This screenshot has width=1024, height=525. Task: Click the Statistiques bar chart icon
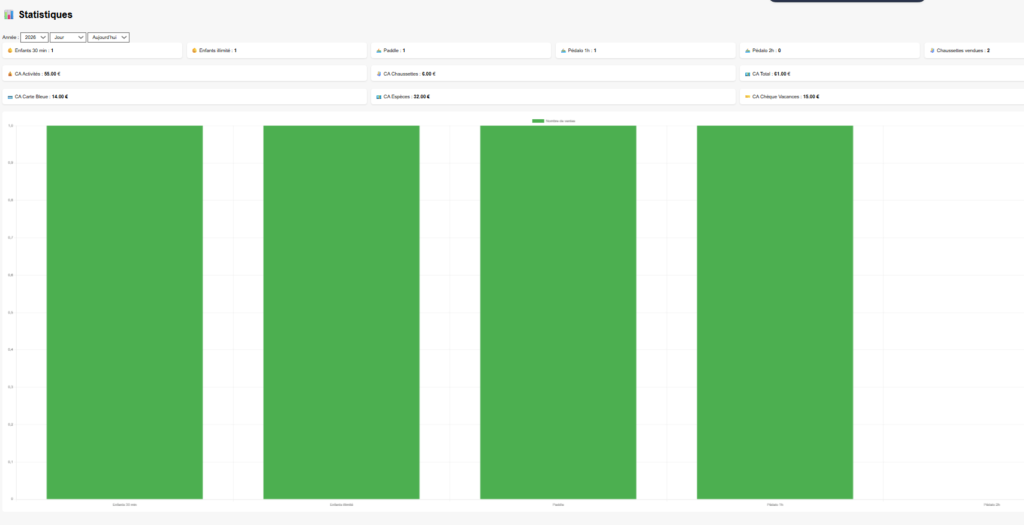[8, 14]
